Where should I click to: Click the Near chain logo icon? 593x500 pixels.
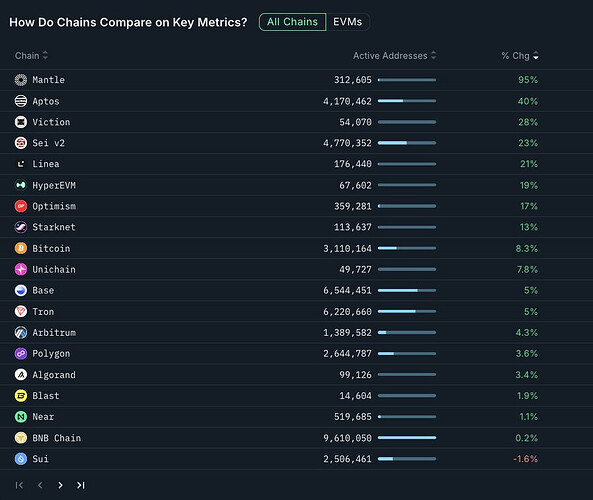(21, 416)
